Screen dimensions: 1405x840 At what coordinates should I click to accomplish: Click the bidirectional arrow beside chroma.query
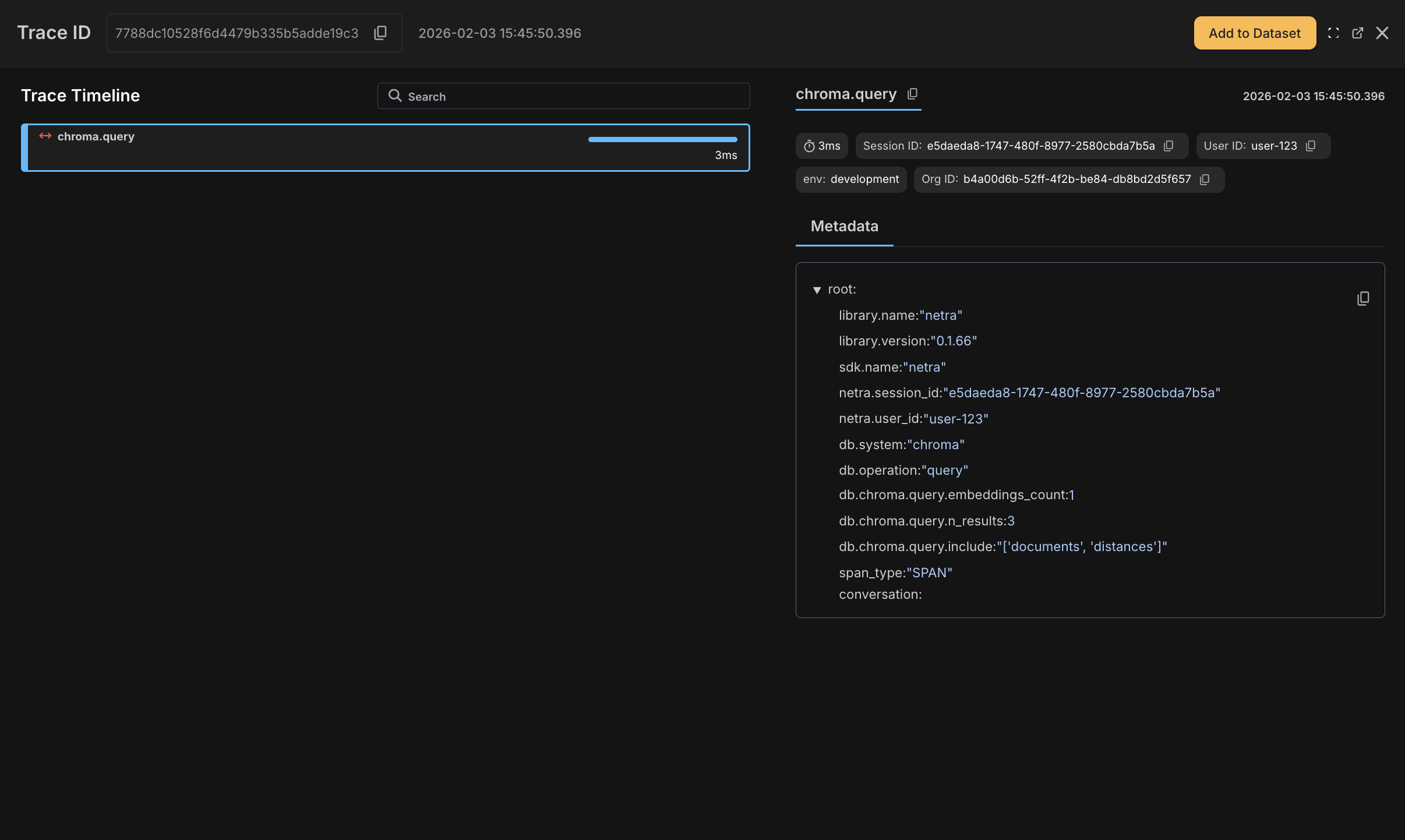pyautogui.click(x=45, y=136)
